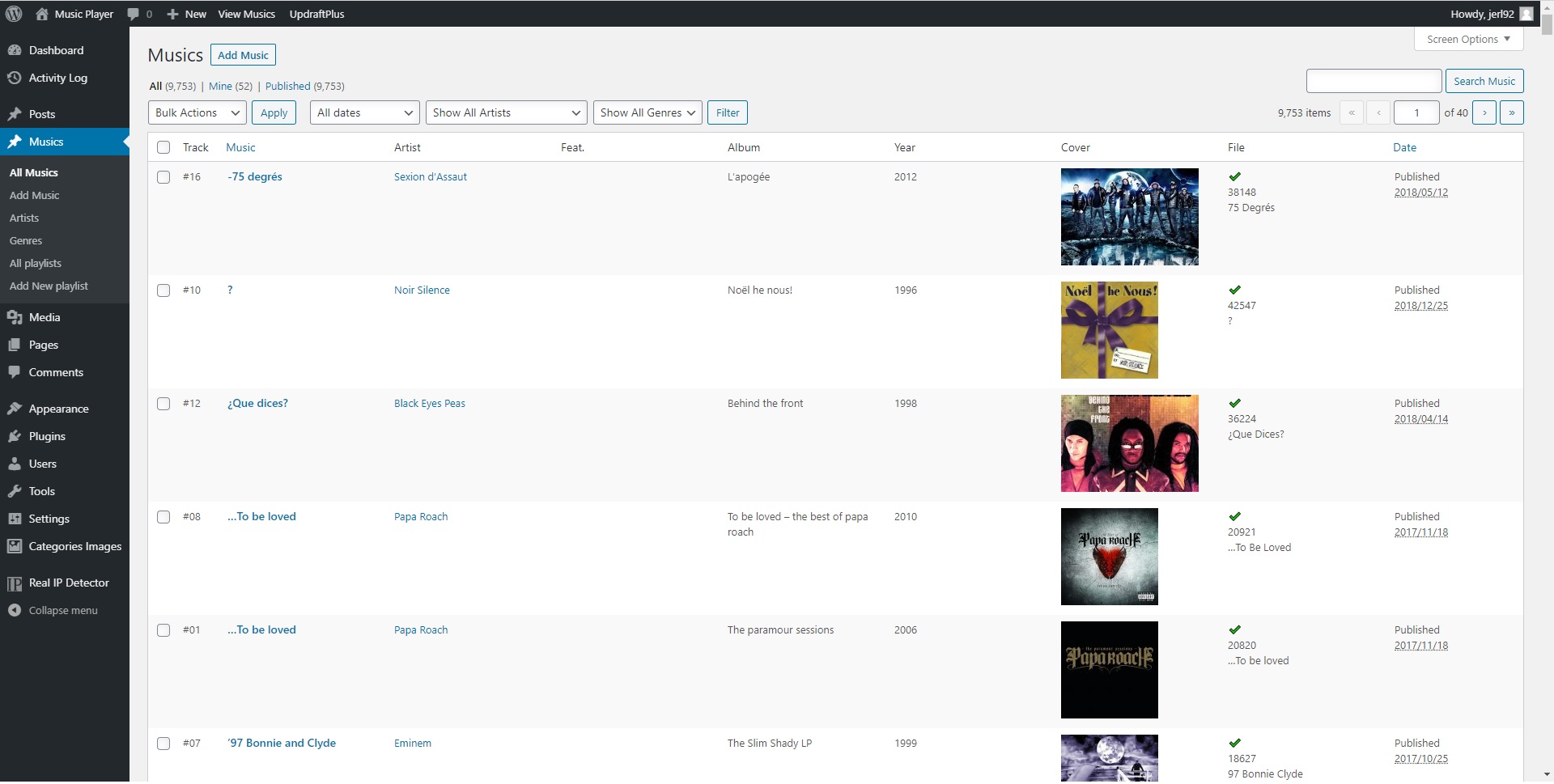Click the Users person icon

pos(15,464)
